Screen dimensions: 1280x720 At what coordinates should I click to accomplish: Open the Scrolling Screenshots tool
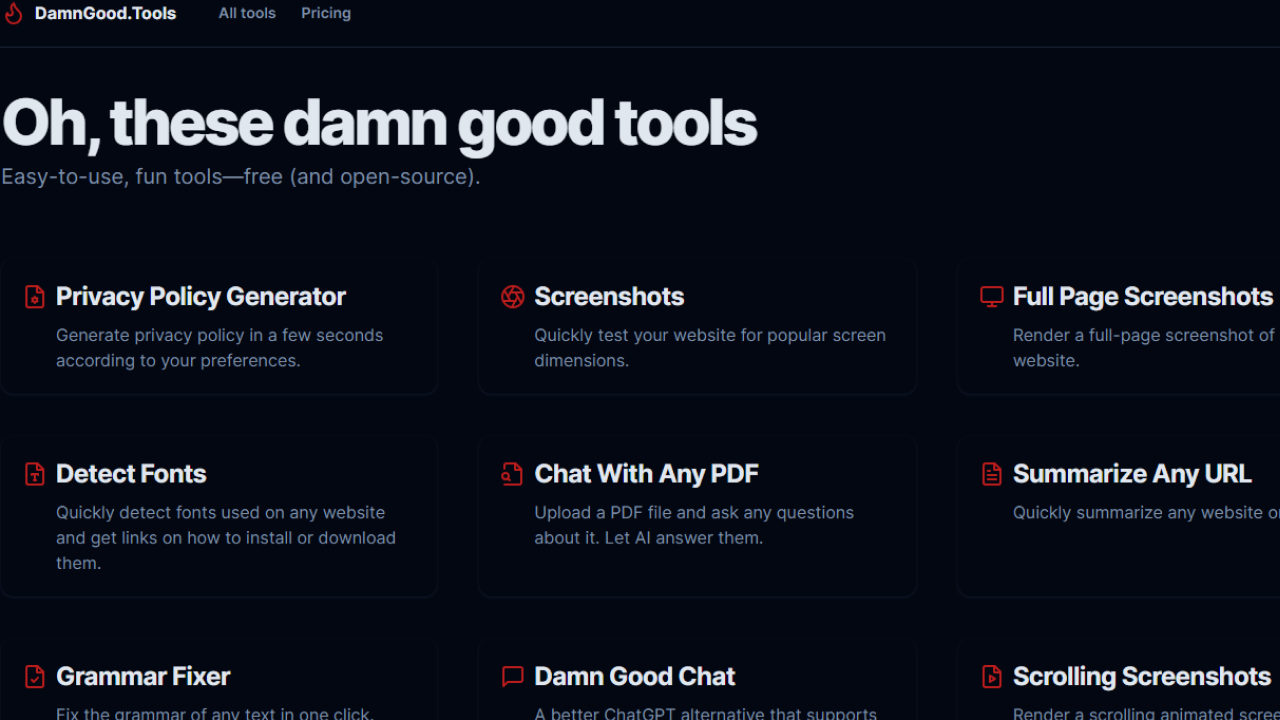point(1142,677)
